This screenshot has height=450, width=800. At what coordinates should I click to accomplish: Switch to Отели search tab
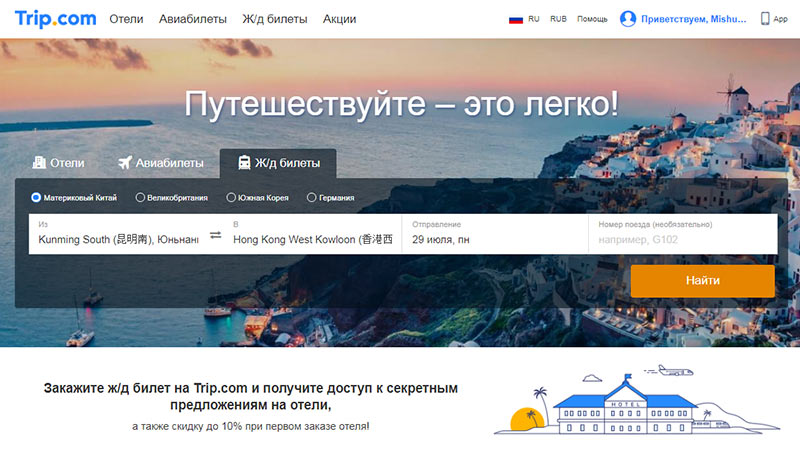[59, 163]
